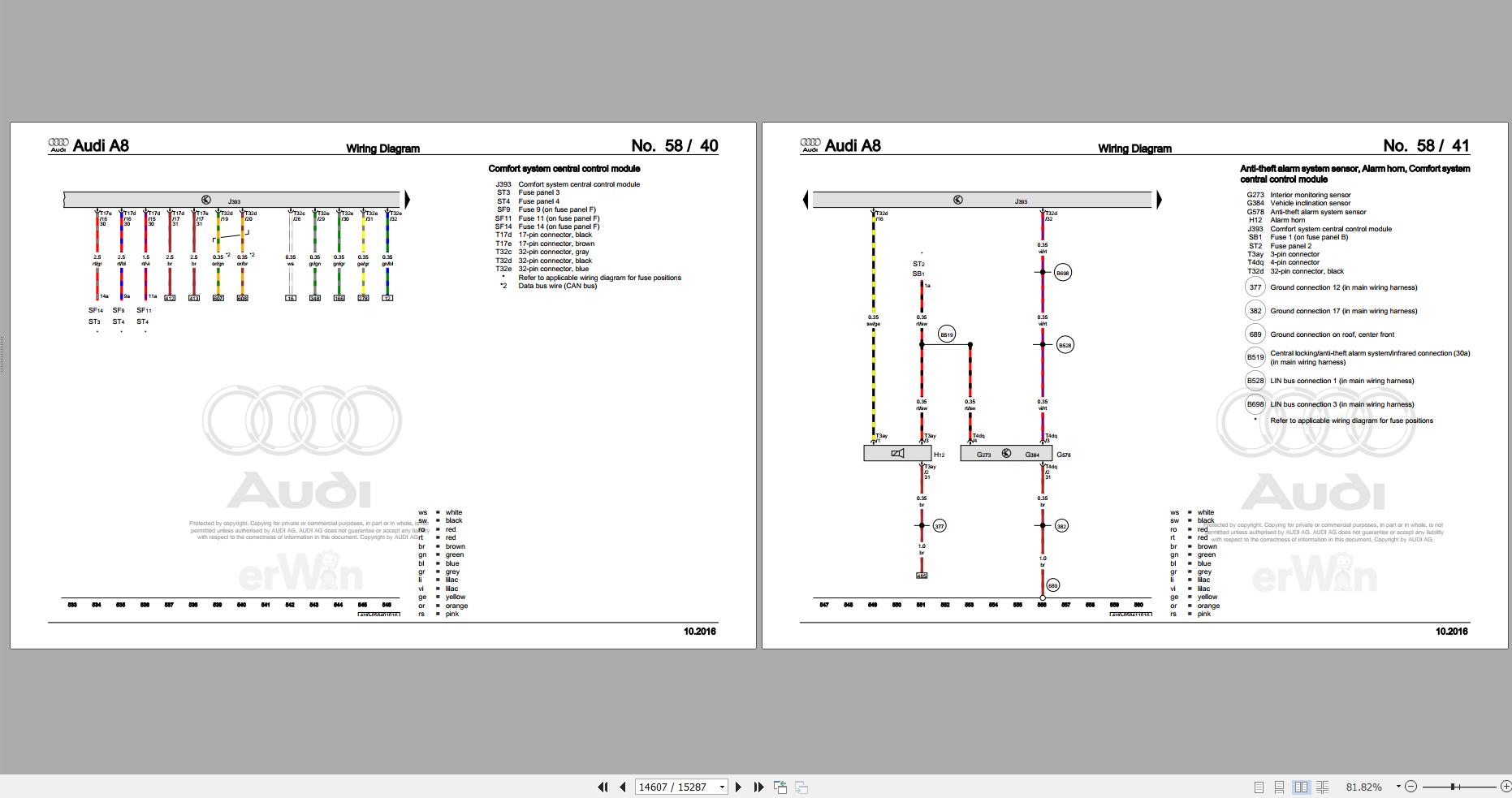This screenshot has height=798, width=1512.
Task: Click the B528 connection circle in the diagram
Action: pos(1065,345)
